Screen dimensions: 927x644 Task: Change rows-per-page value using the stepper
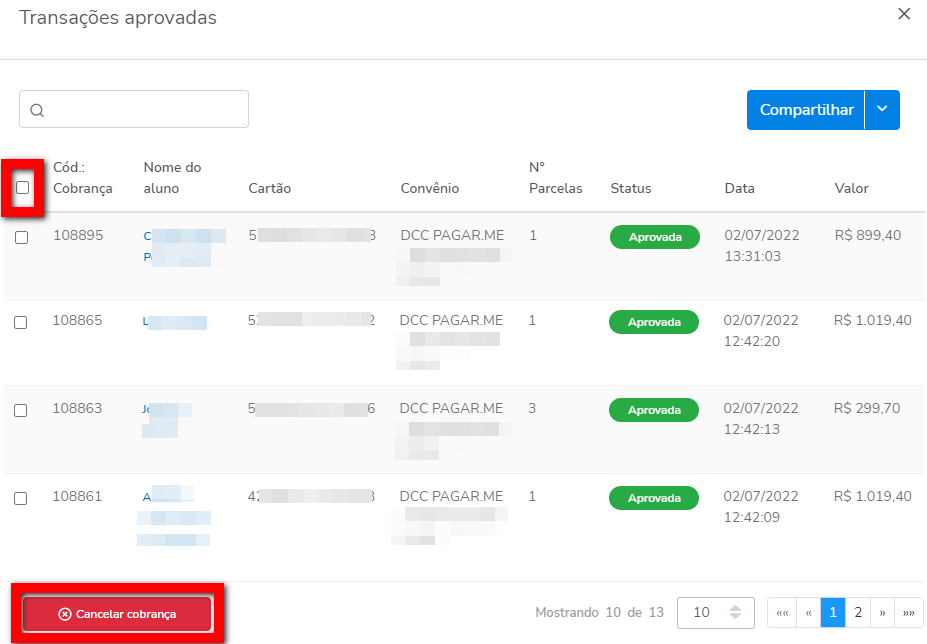(735, 612)
